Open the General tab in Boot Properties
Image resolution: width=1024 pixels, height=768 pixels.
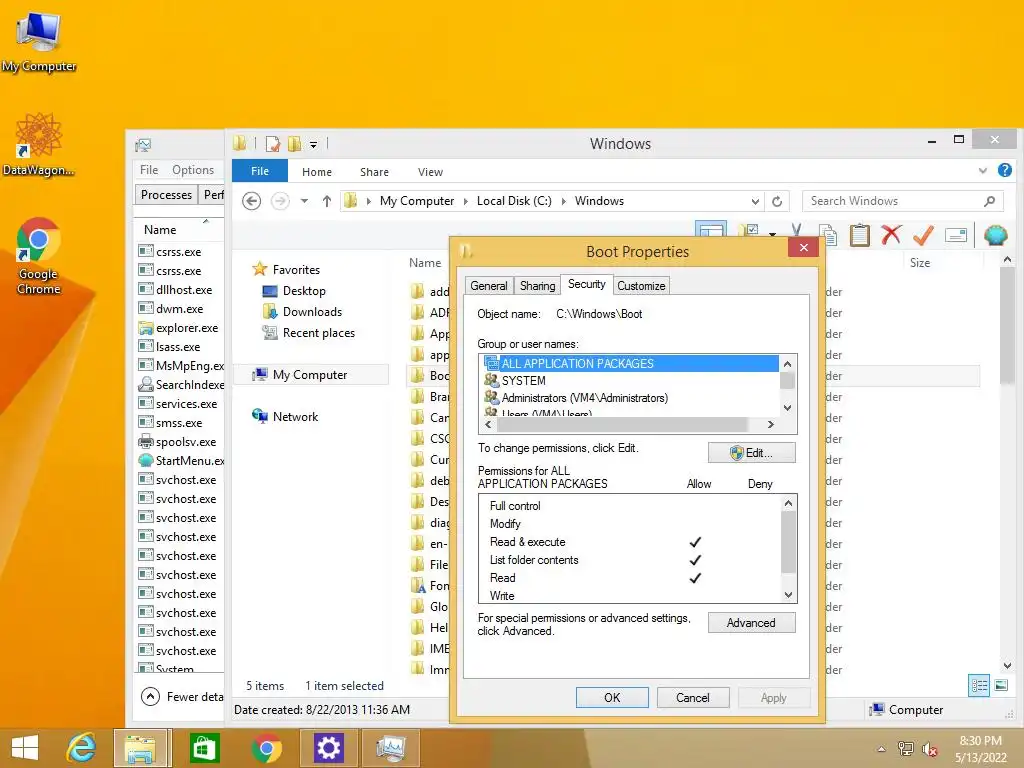click(x=488, y=286)
